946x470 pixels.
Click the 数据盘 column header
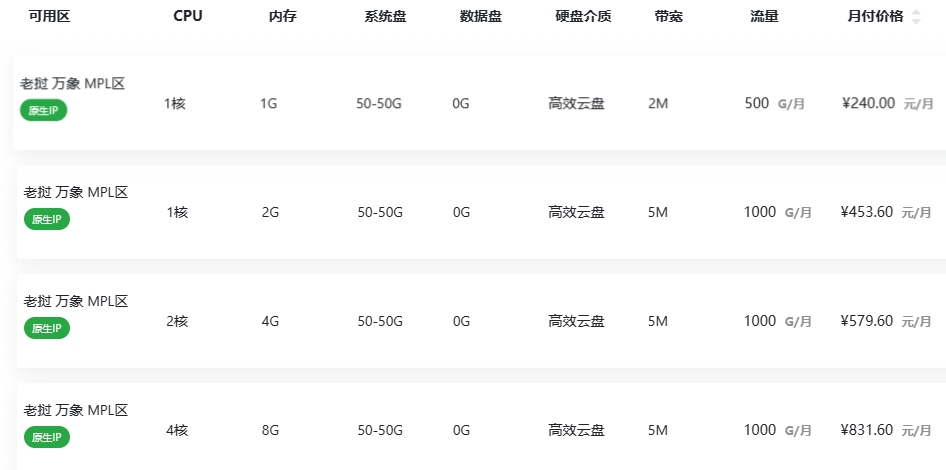point(481,16)
